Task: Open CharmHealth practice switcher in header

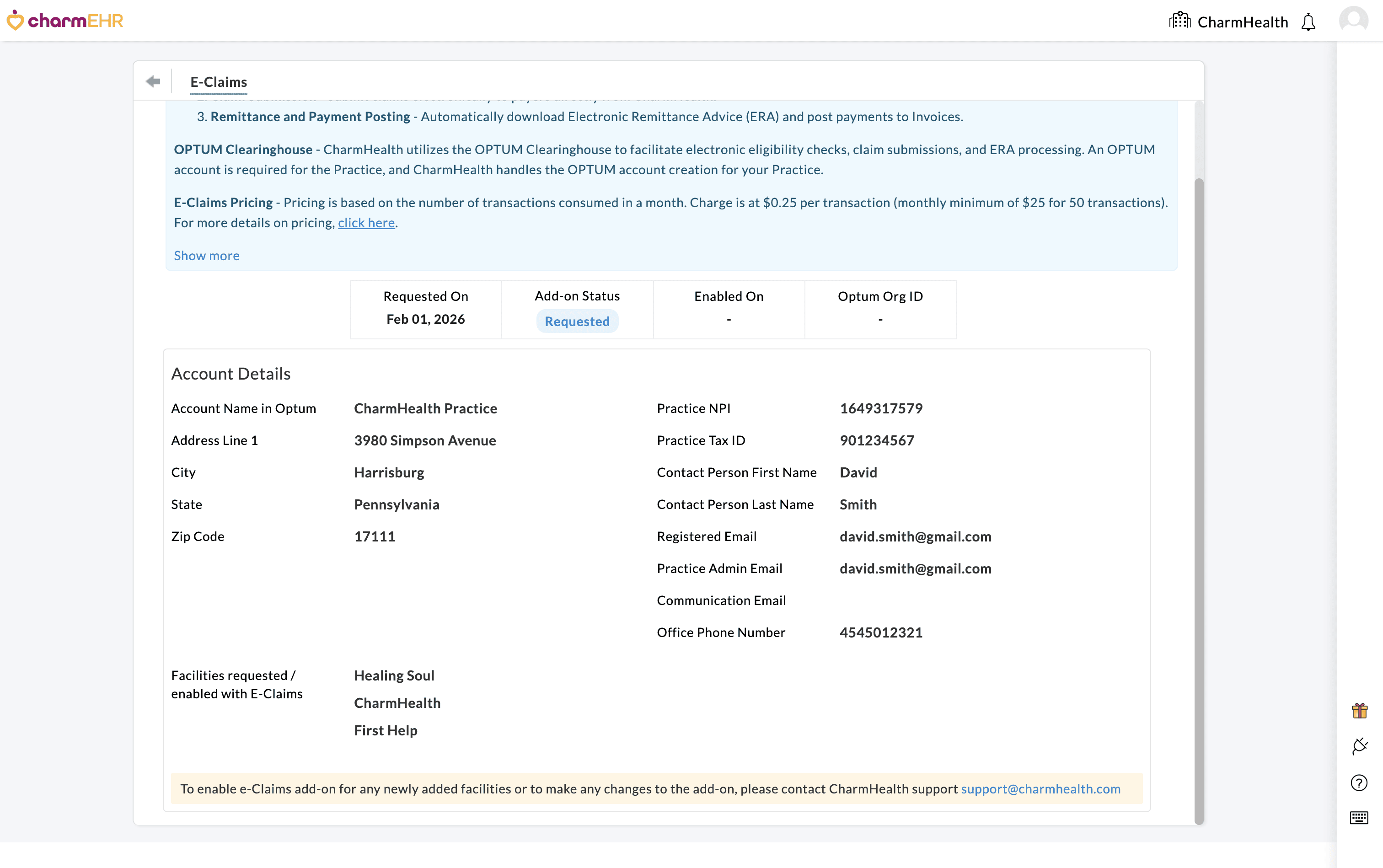Action: point(1242,22)
